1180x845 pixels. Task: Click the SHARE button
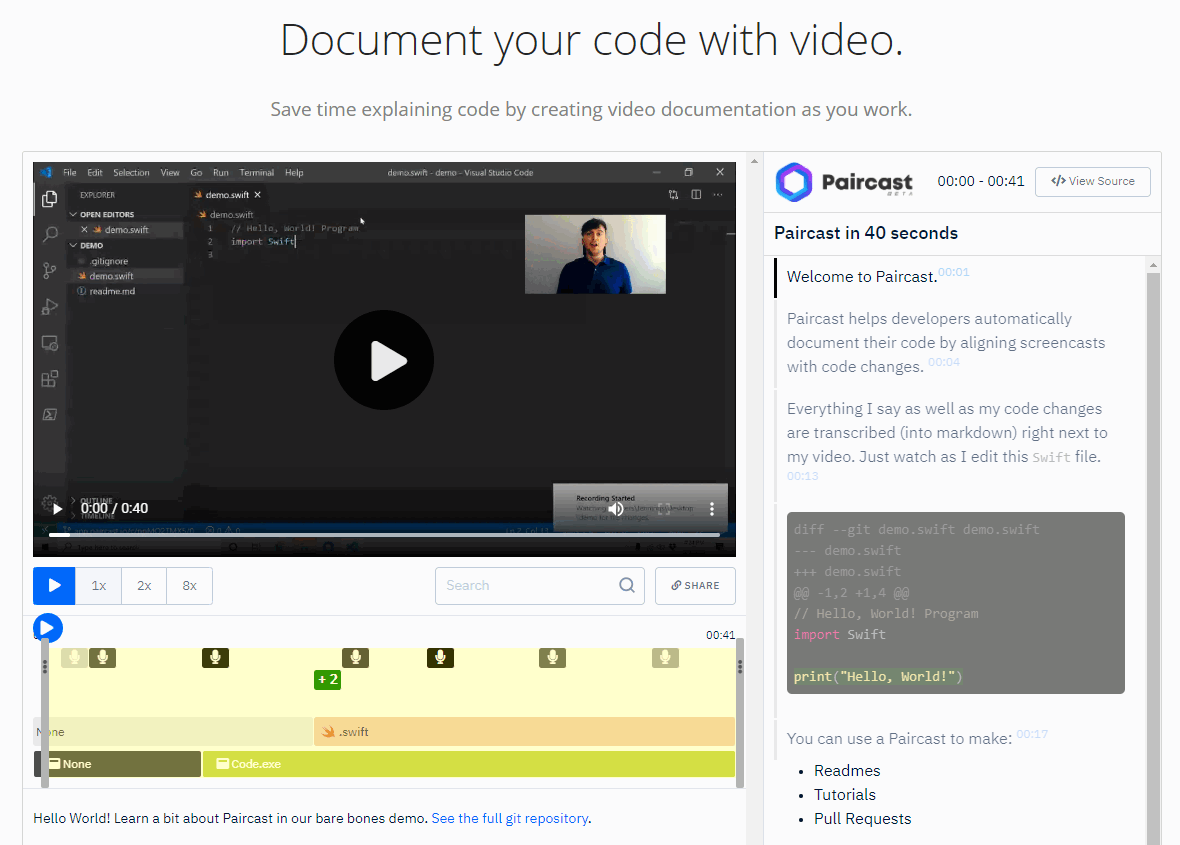(x=695, y=585)
